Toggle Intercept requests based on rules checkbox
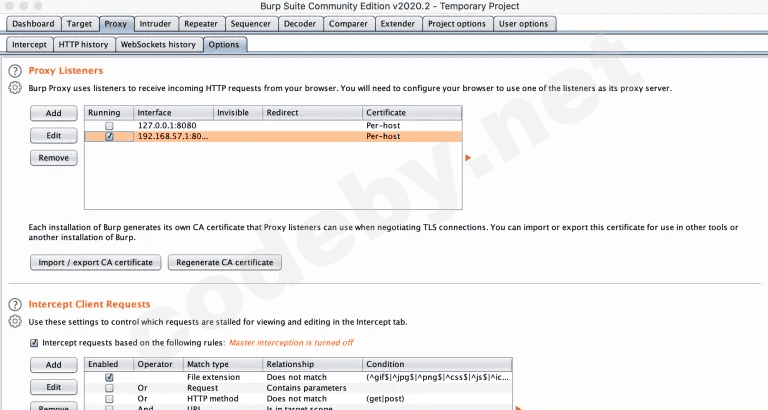 [x=34, y=343]
